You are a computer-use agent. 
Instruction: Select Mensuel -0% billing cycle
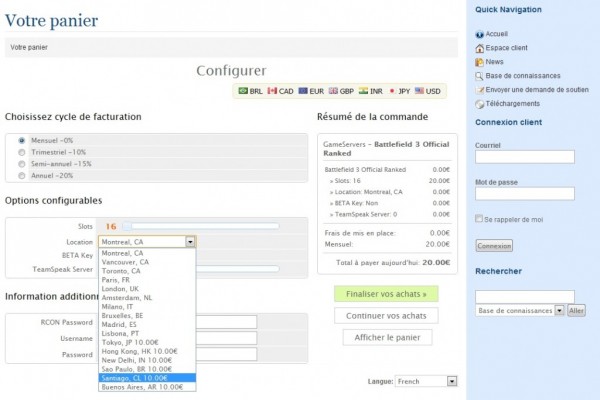point(22,140)
